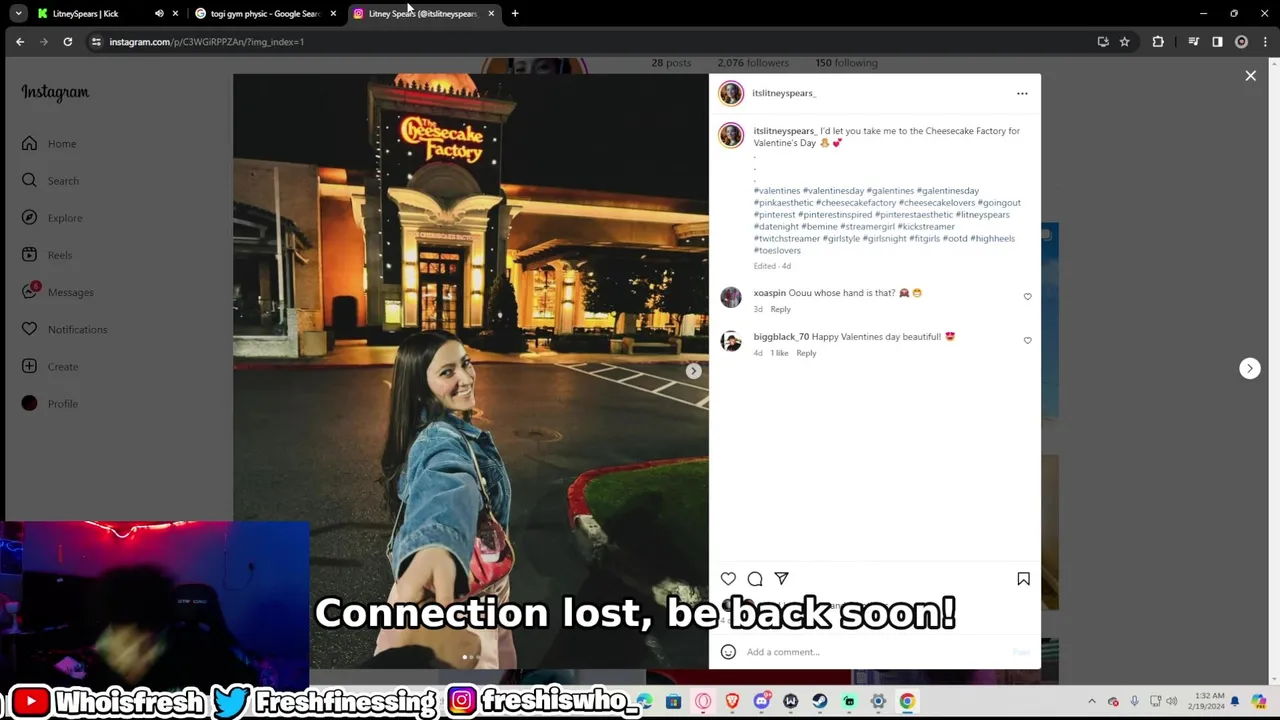Expand the system tray hidden icons
The image size is (1280, 720).
tap(1091, 702)
